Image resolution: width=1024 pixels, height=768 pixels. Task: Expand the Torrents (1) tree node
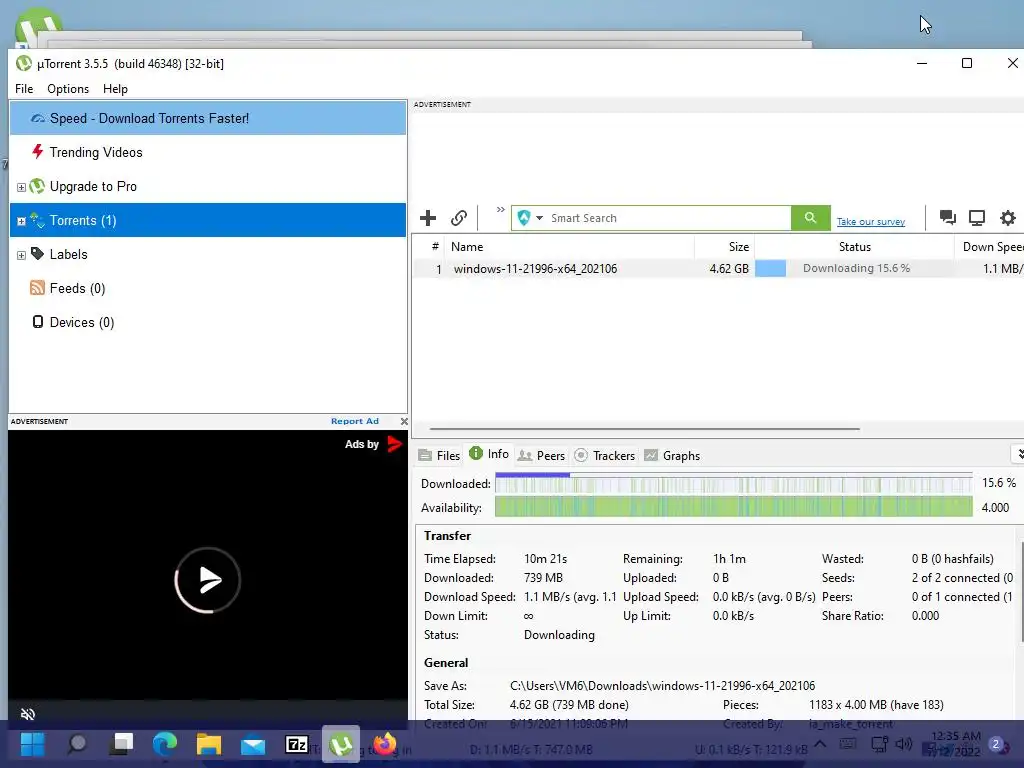coord(21,221)
